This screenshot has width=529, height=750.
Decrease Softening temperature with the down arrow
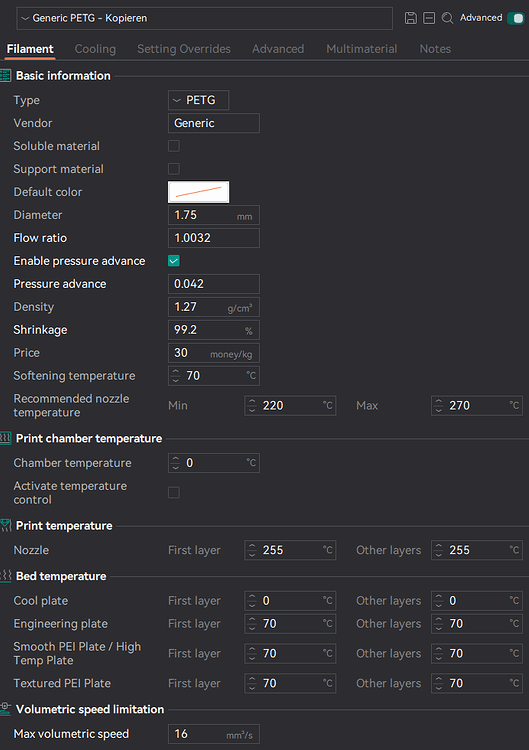click(x=176, y=380)
